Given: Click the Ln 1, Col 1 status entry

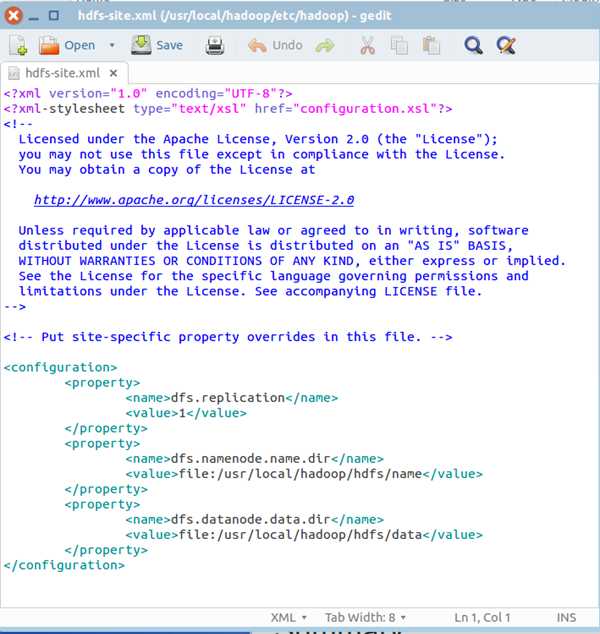Looking at the screenshot, I should pos(482,617).
